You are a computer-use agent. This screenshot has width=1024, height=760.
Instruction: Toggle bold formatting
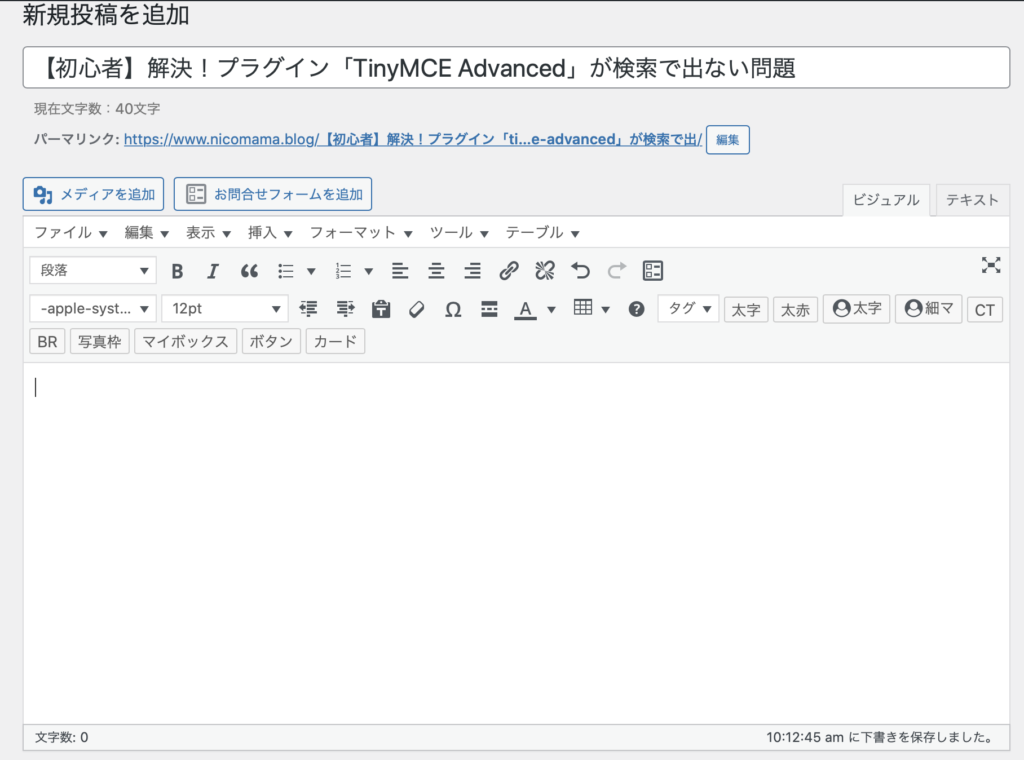[x=177, y=271]
